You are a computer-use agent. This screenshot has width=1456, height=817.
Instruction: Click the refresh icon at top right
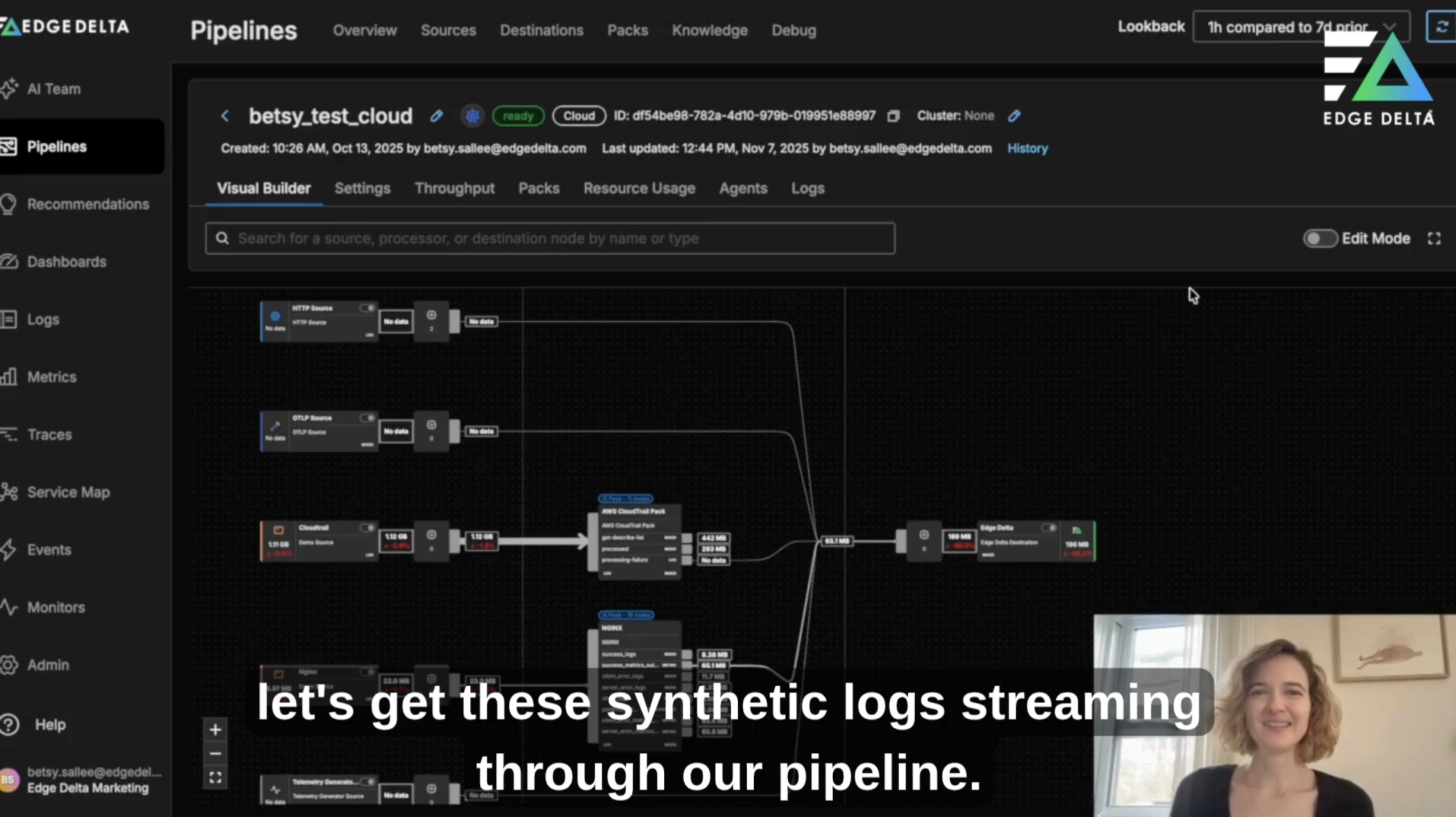click(1442, 26)
